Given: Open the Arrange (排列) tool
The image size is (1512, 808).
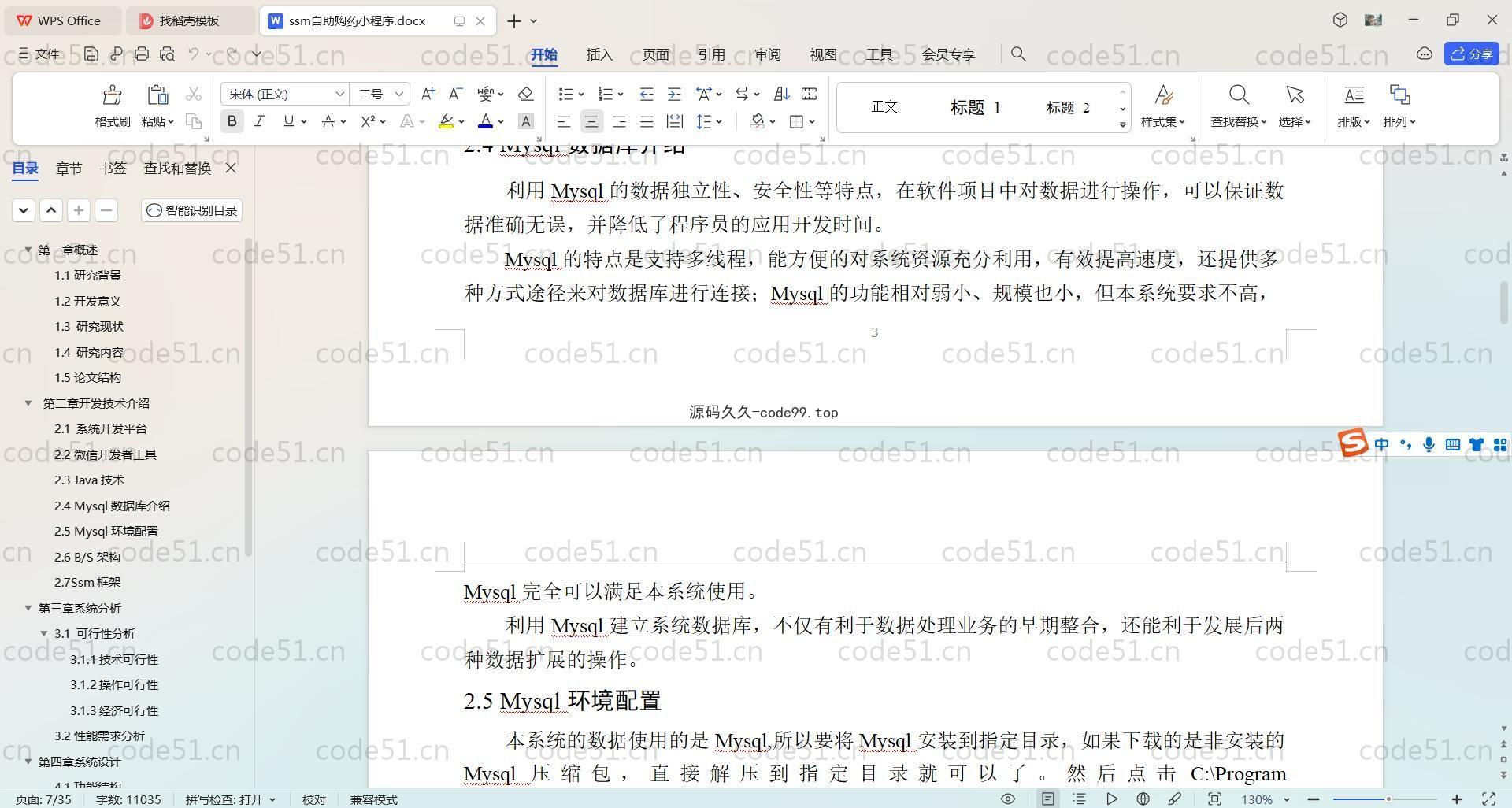Looking at the screenshot, I should pyautogui.click(x=1399, y=95).
